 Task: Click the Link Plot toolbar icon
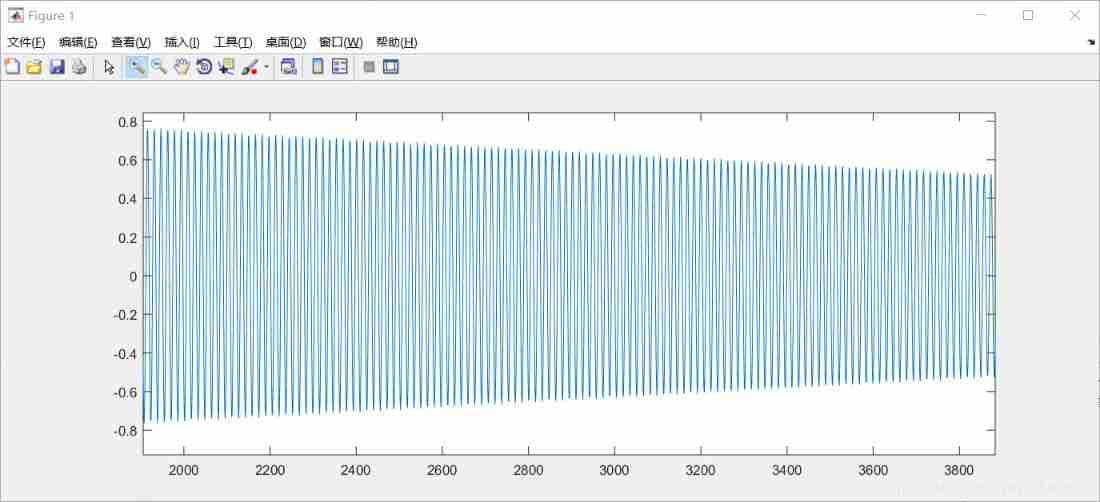pyautogui.click(x=289, y=67)
